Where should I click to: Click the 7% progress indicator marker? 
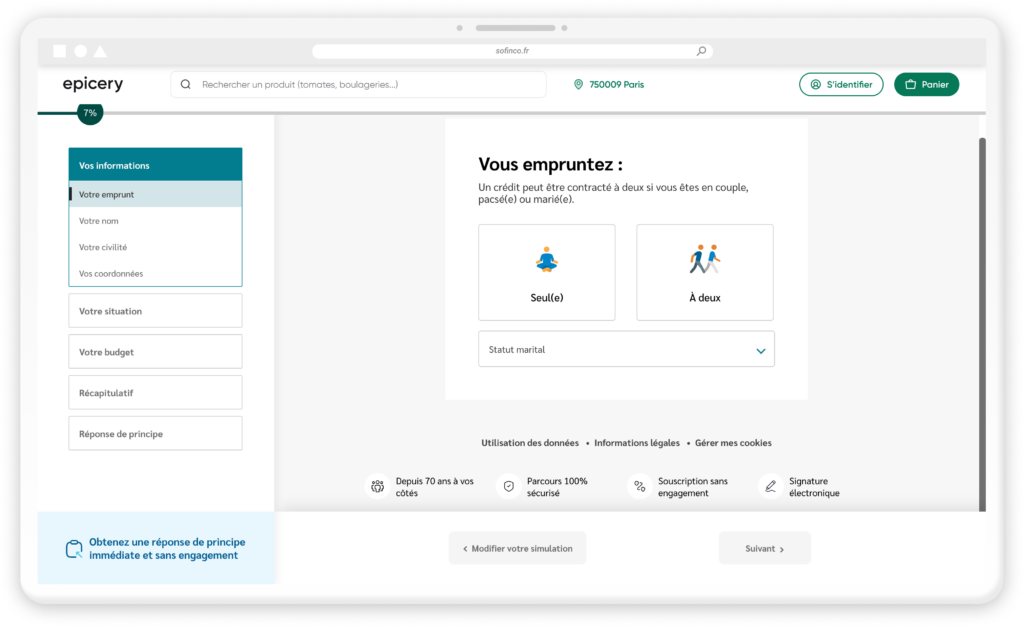[x=90, y=114]
